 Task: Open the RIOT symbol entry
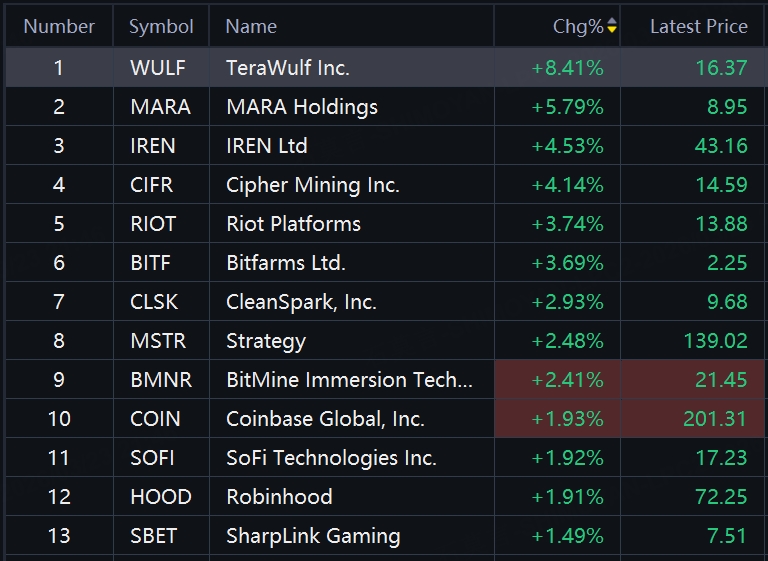[153, 224]
